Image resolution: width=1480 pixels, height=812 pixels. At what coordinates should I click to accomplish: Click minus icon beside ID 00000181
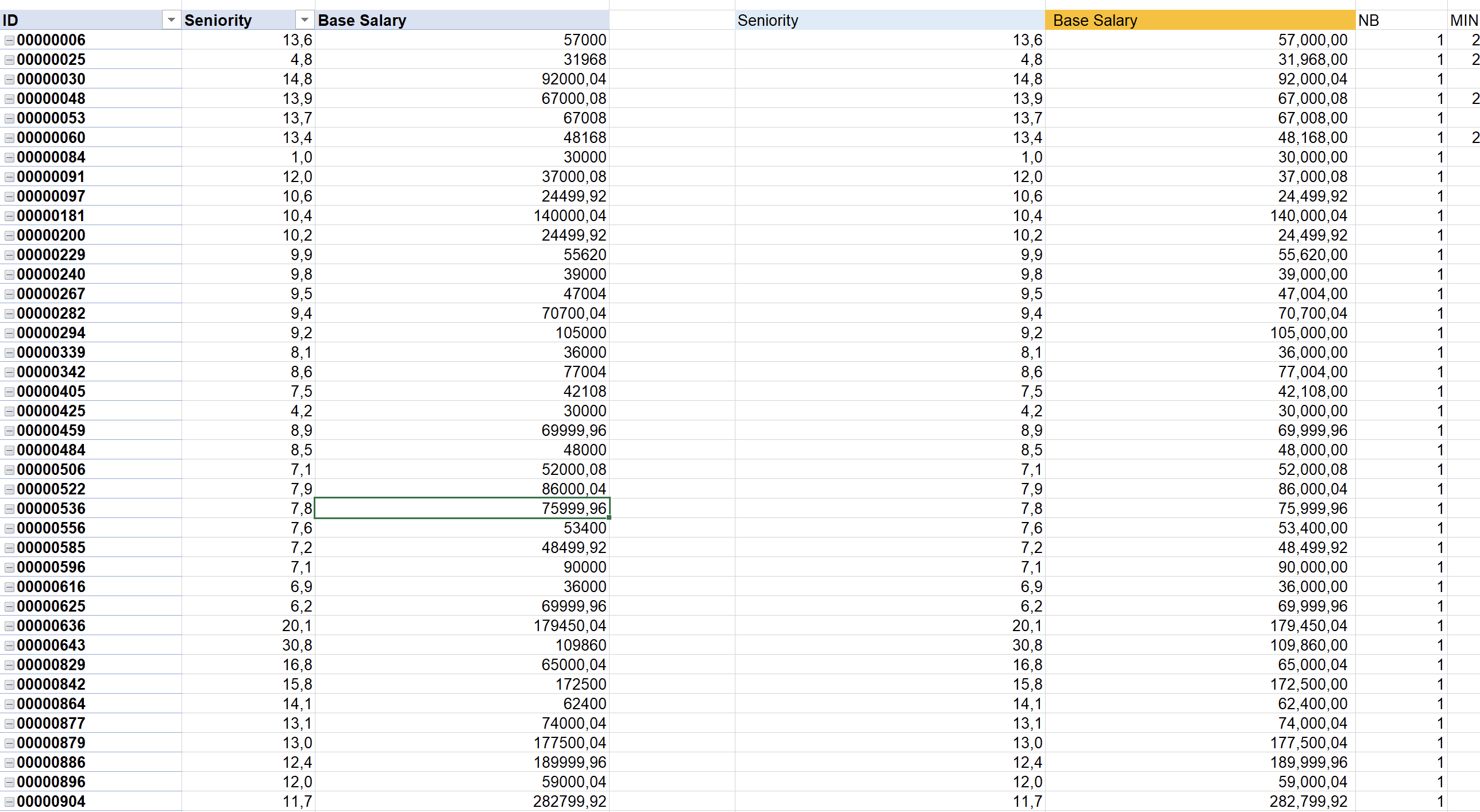coord(9,216)
